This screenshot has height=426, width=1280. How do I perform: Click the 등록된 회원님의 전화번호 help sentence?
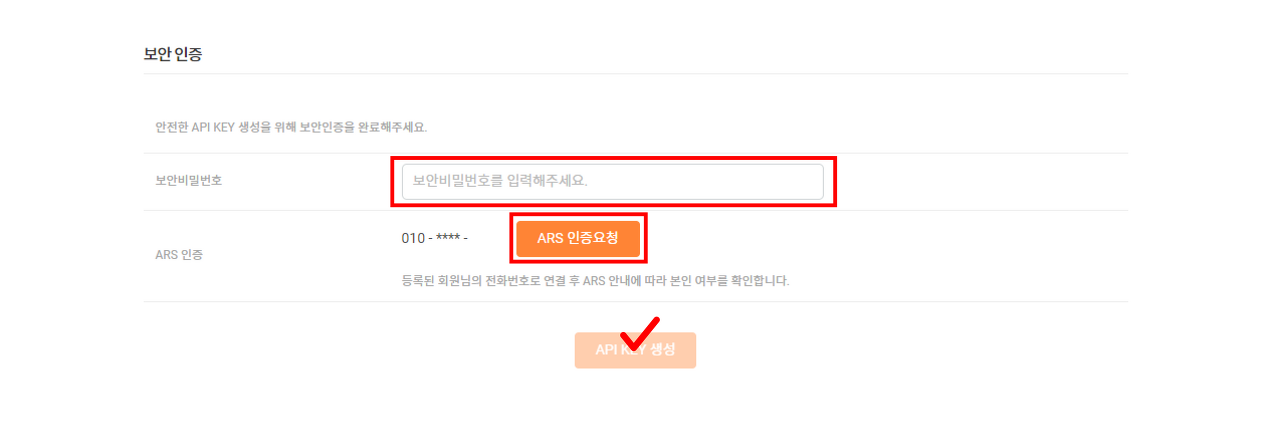[595, 281]
